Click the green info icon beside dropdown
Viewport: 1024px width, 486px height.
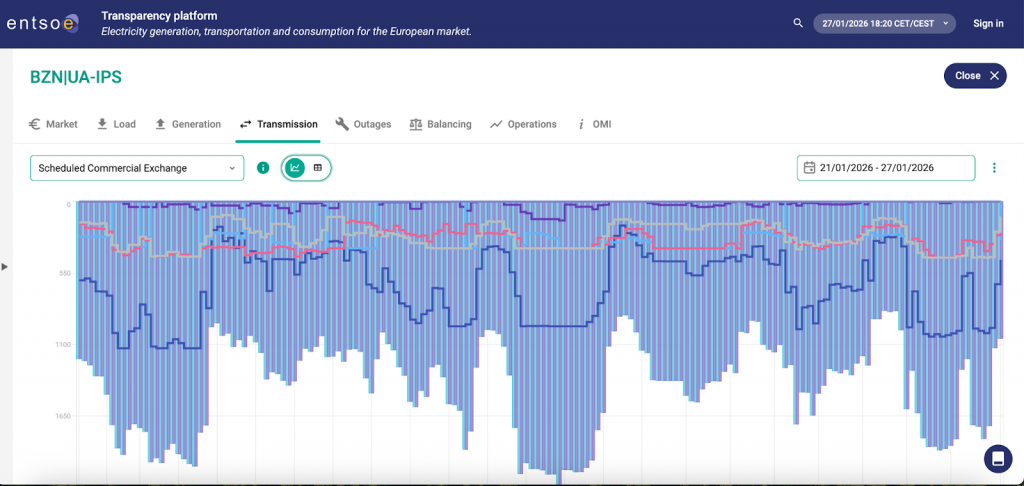pyautogui.click(x=263, y=168)
